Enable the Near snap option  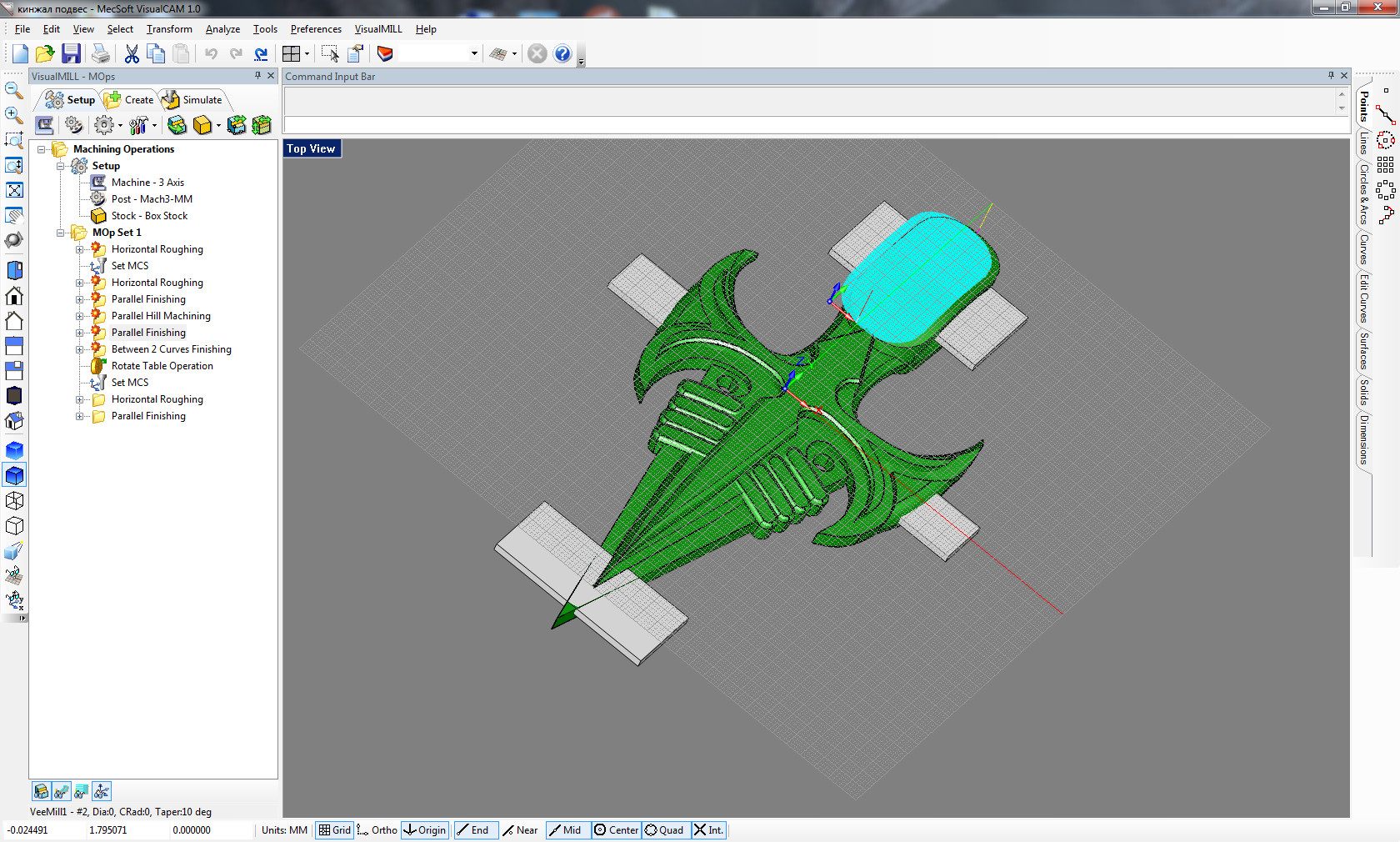[520, 830]
